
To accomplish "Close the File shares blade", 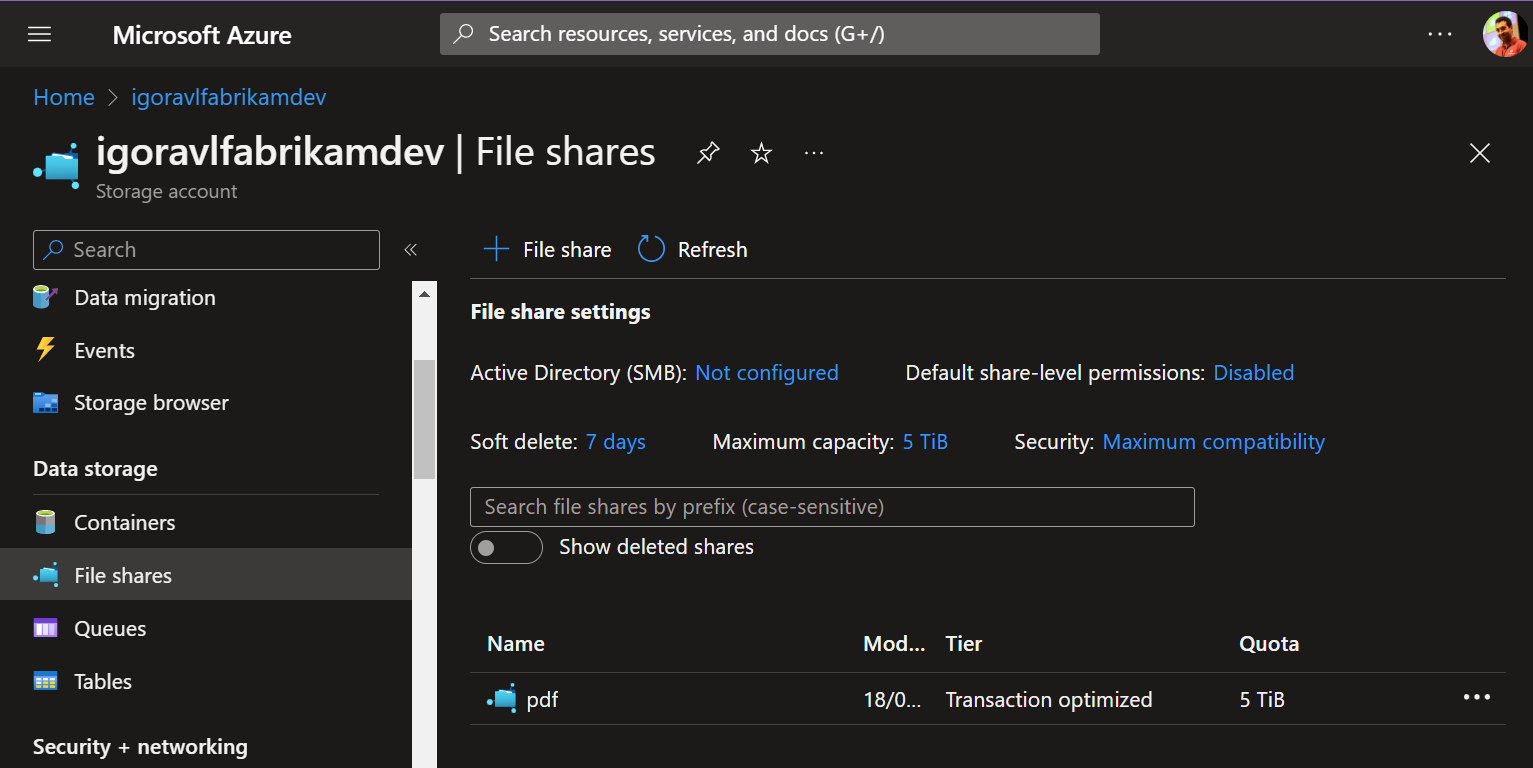I will point(1480,153).
